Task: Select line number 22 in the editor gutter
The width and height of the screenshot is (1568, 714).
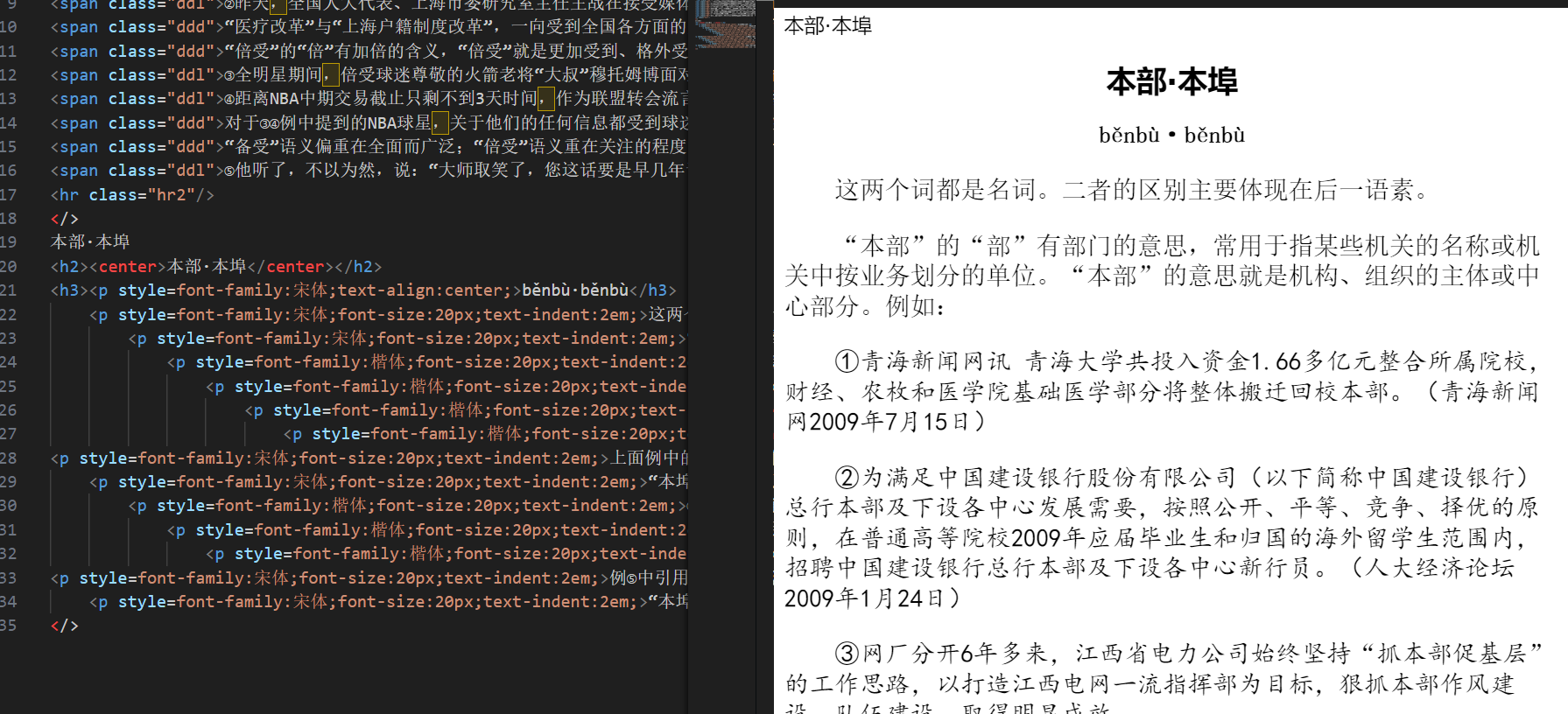Action: 9,314
